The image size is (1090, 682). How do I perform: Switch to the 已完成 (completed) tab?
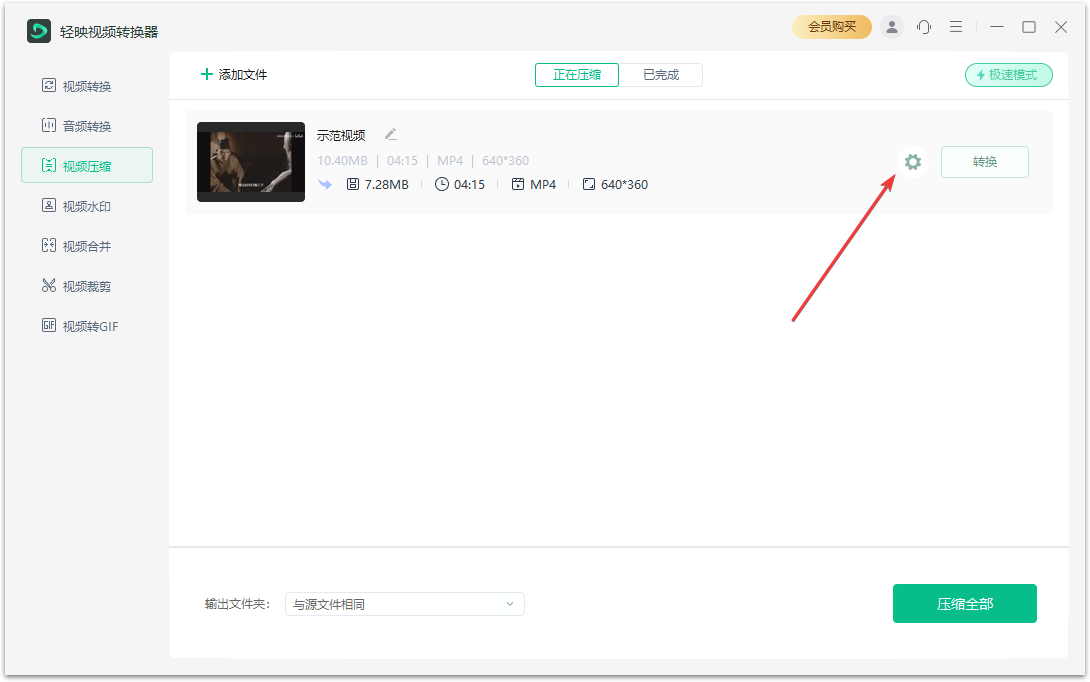(662, 74)
